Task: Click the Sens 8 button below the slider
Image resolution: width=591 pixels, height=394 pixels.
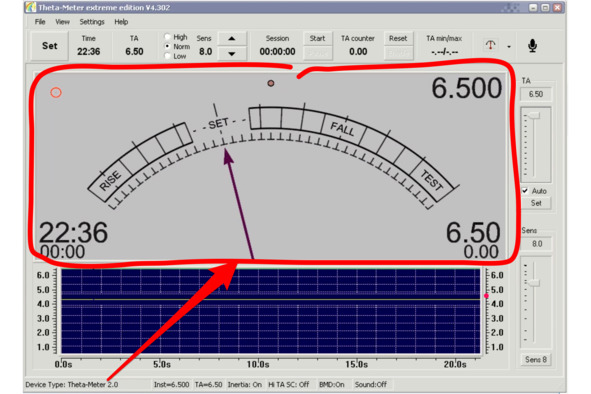Action: pyautogui.click(x=536, y=359)
